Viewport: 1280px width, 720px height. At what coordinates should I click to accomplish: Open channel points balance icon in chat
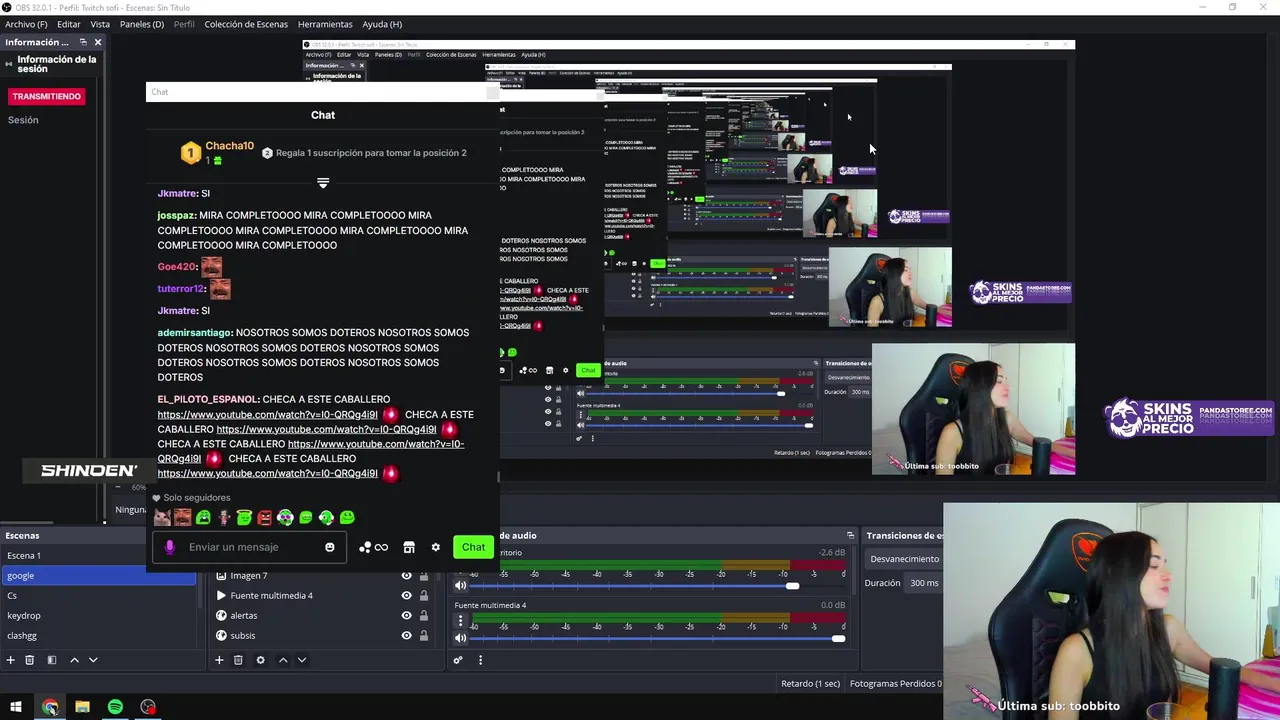pos(373,547)
